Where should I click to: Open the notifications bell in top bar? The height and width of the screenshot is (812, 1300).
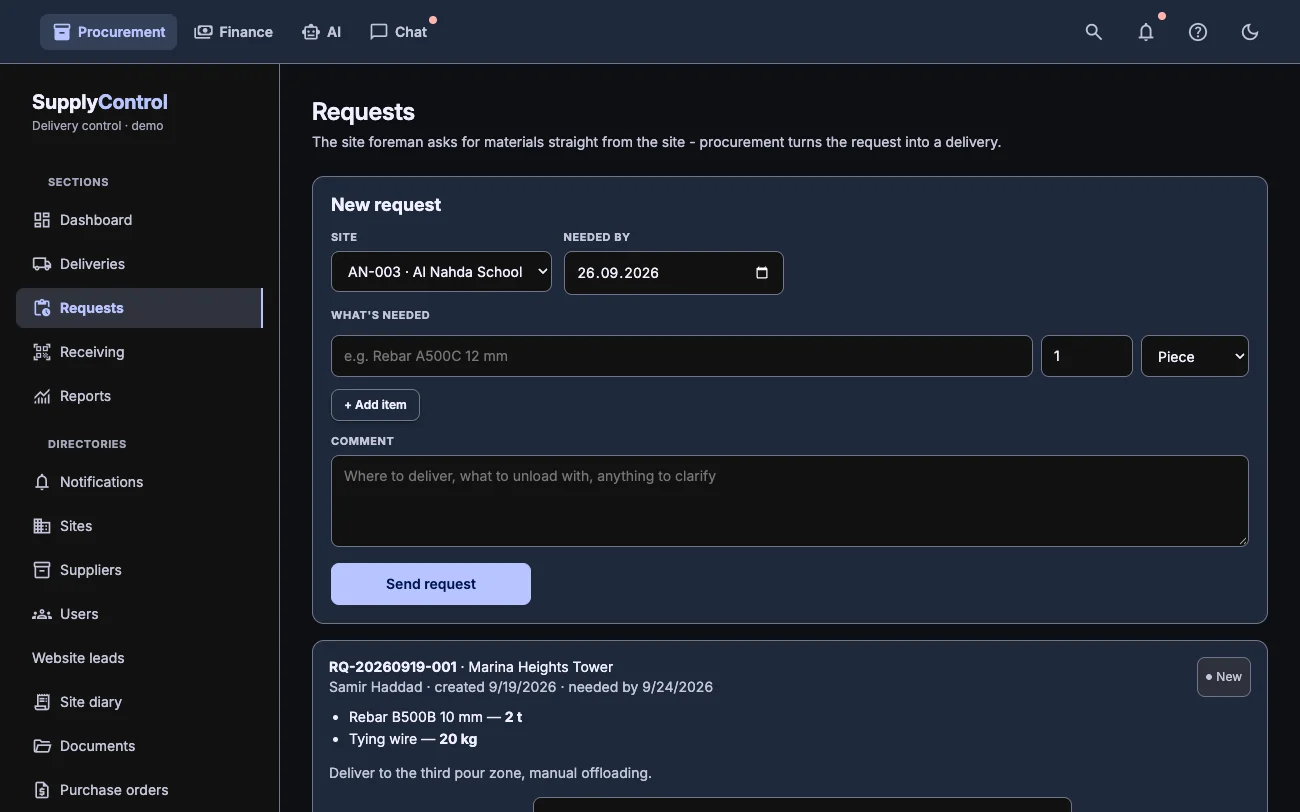click(x=1146, y=32)
